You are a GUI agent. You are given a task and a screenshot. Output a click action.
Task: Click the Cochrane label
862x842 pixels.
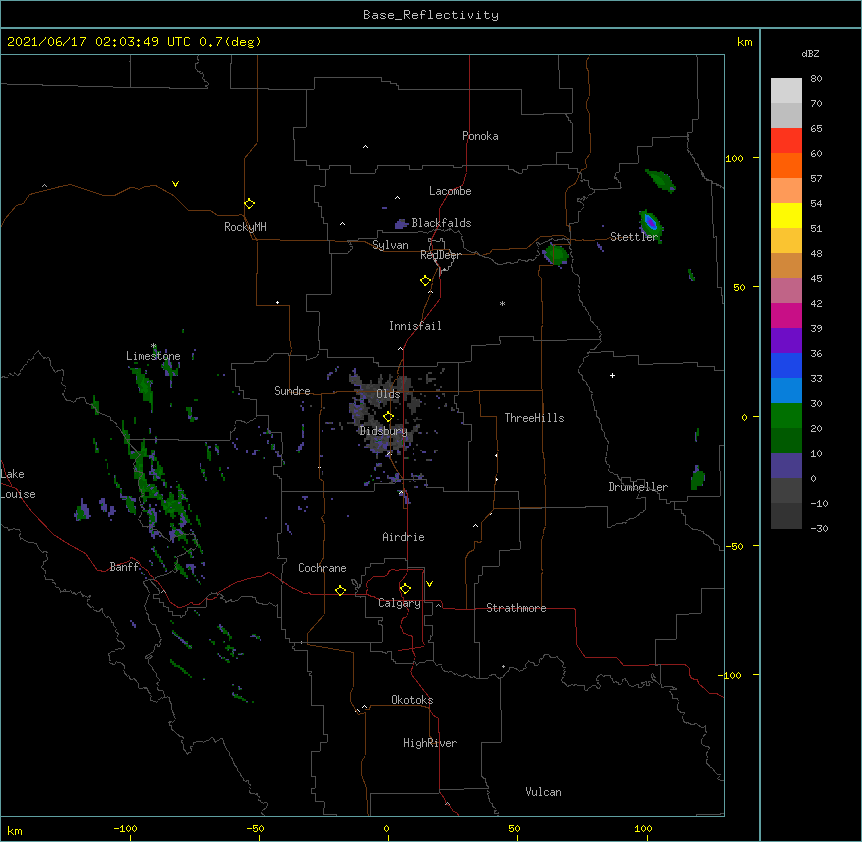[x=322, y=568]
